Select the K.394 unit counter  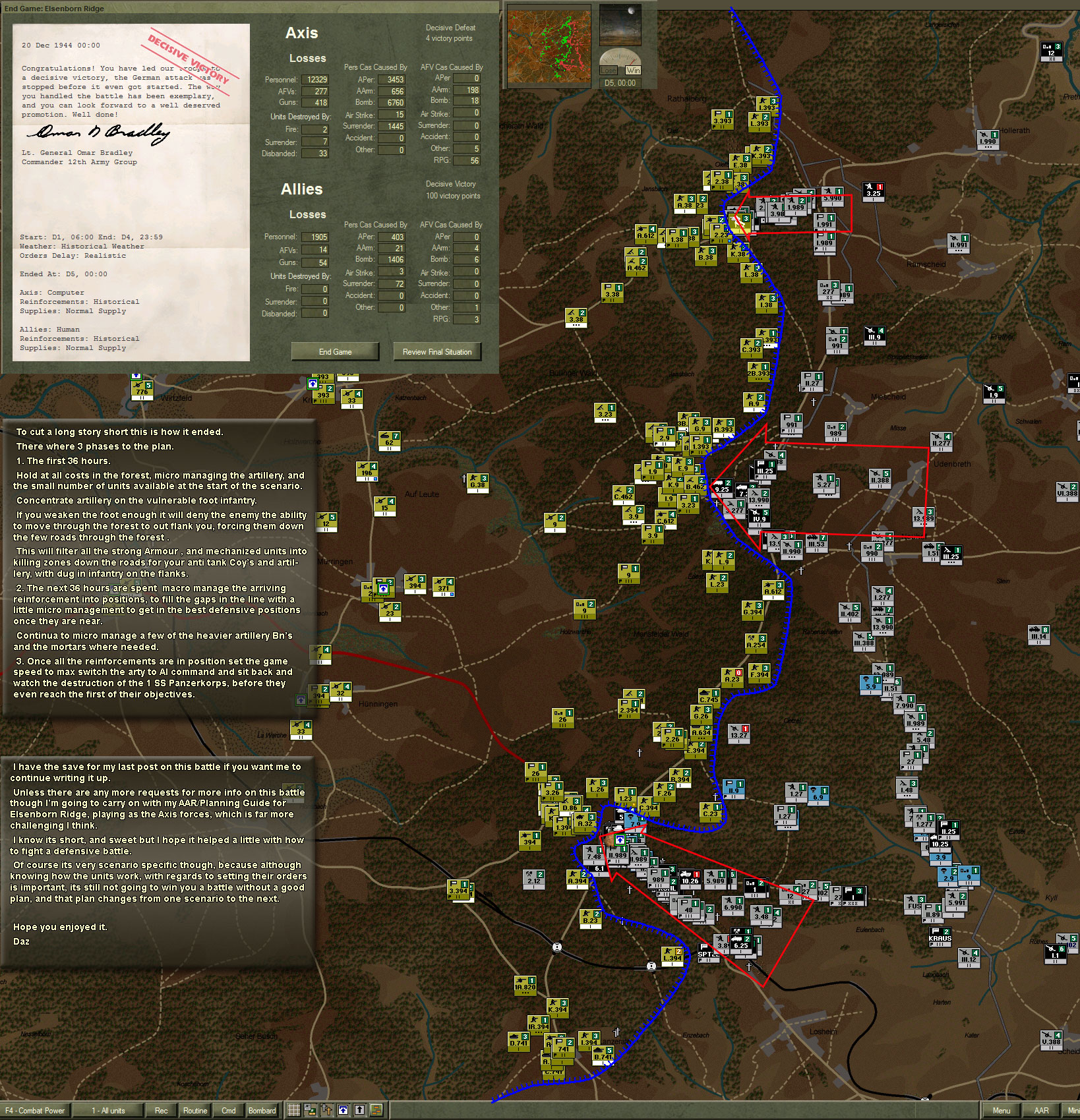click(557, 1008)
